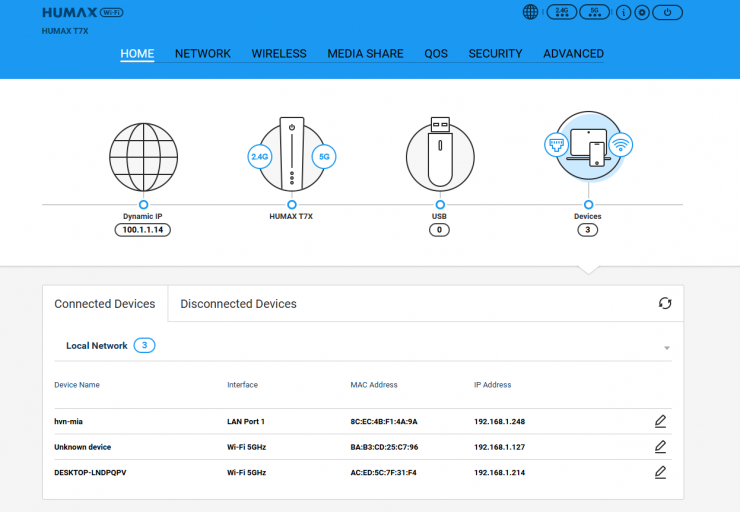740x512 pixels.
Task: Click MAC address BA:B3:CD:25:C7:96
Action: [x=384, y=447]
